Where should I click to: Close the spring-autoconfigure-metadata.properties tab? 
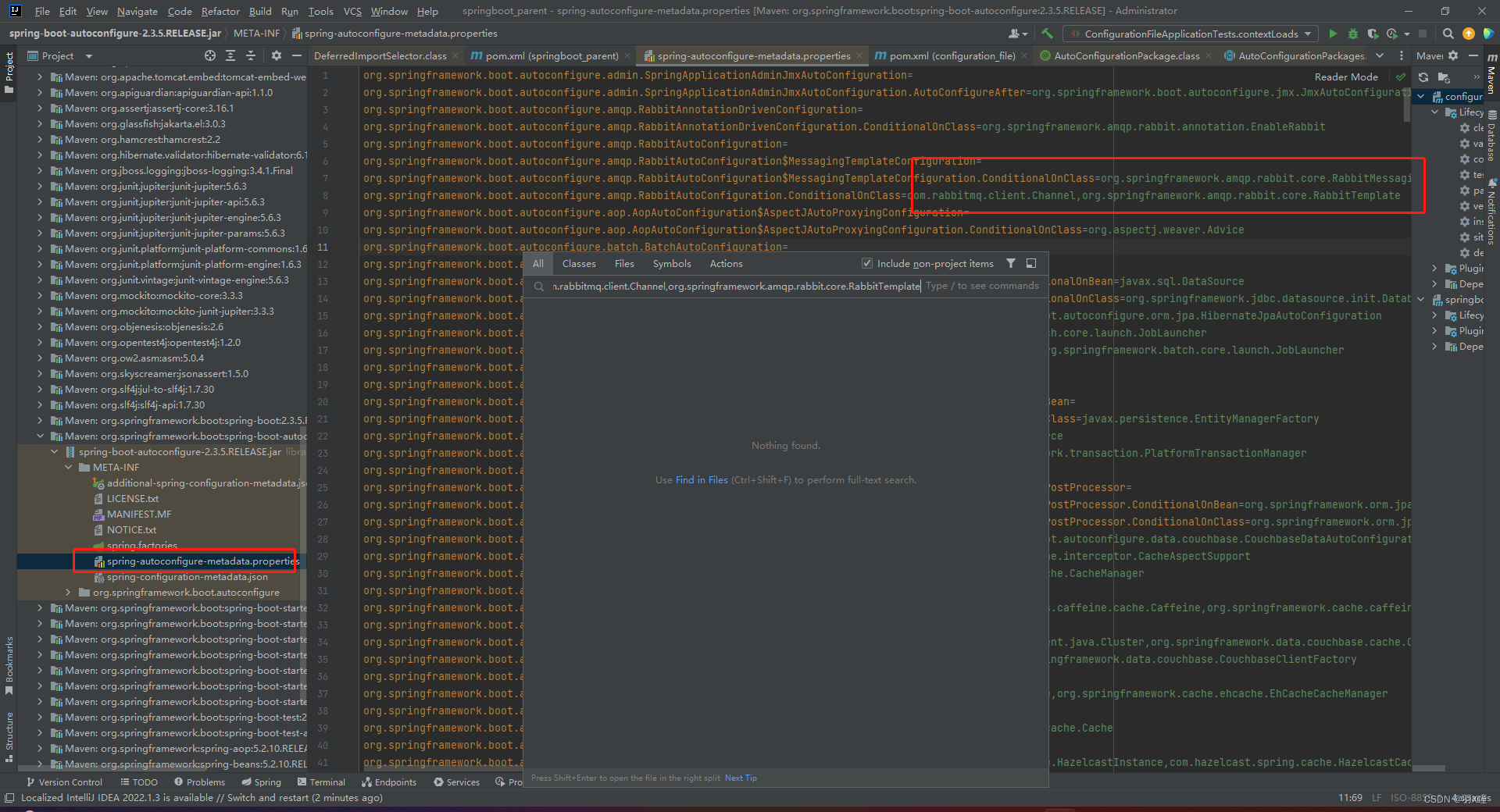(x=859, y=55)
